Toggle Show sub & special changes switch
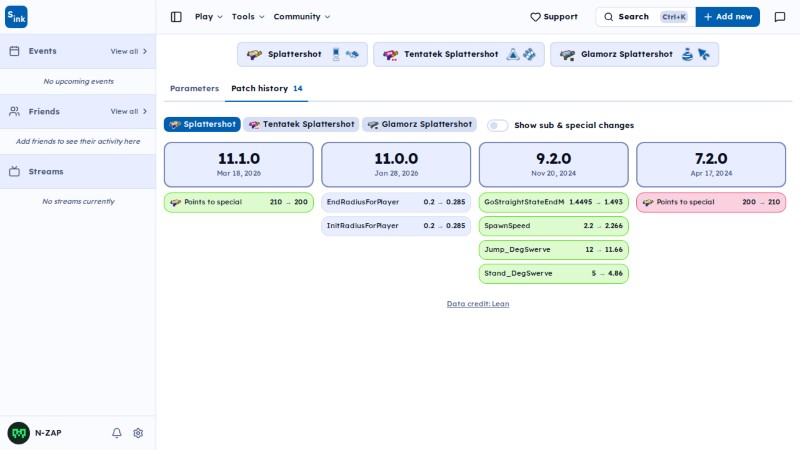800x450 pixels. click(x=497, y=126)
